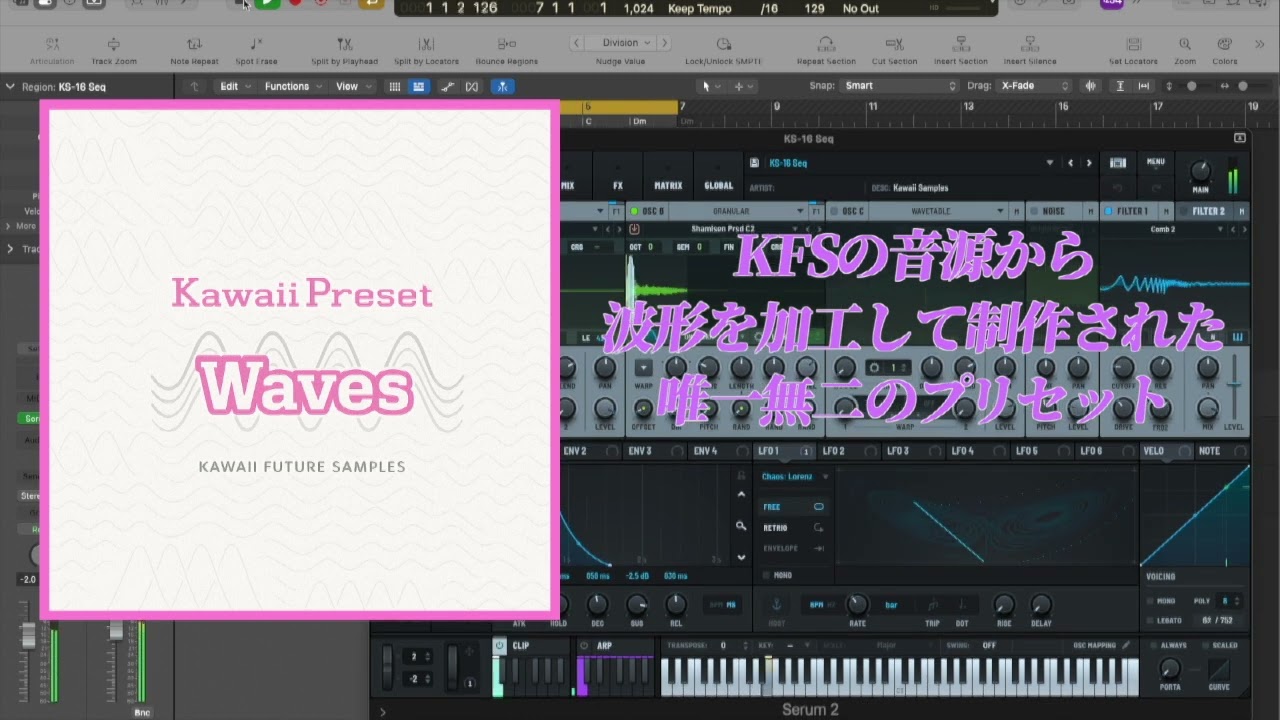The image size is (1280, 720).
Task: Activate the Note Repeat tool
Action: coord(194,51)
